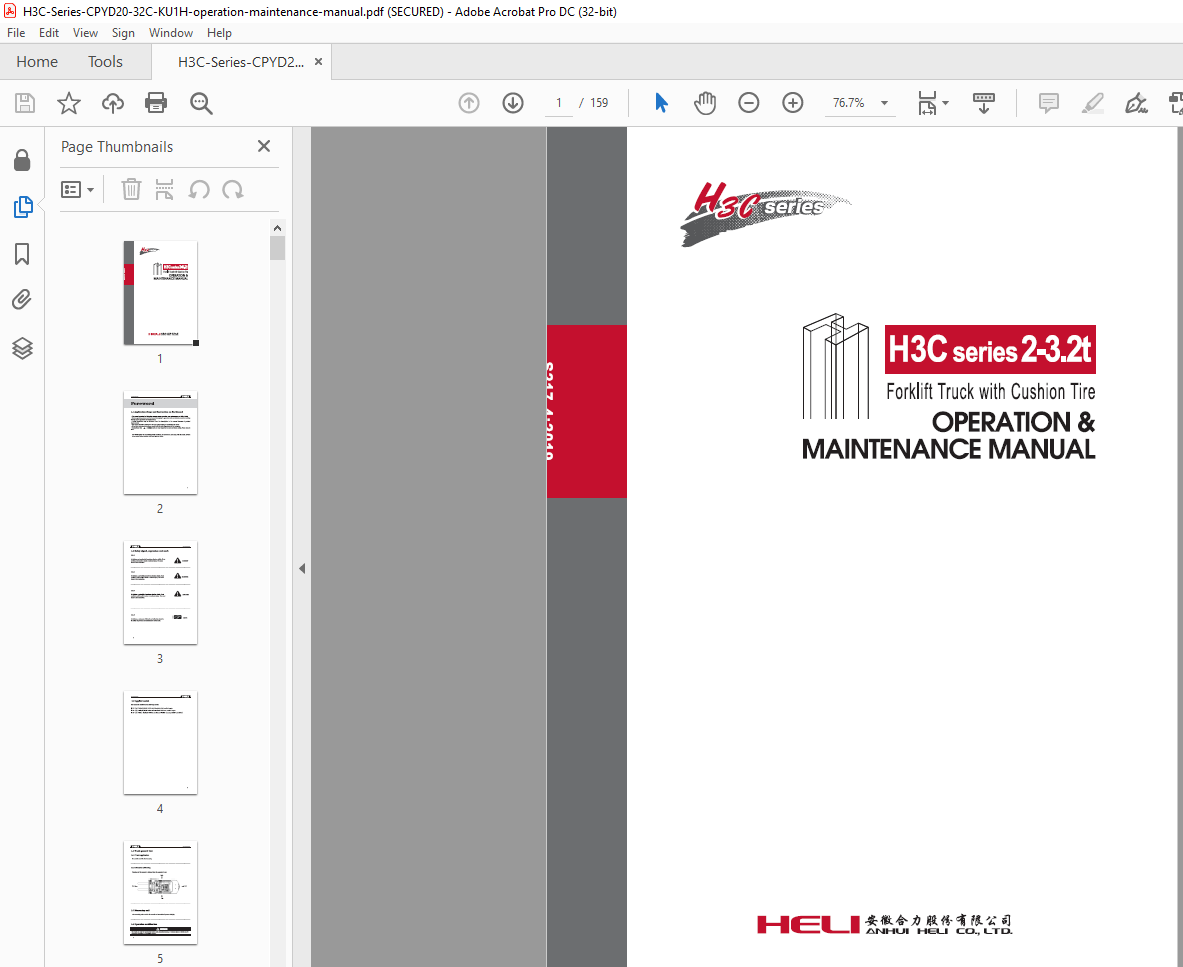
Task: Close the H3C-Series document tab
Action: [318, 62]
